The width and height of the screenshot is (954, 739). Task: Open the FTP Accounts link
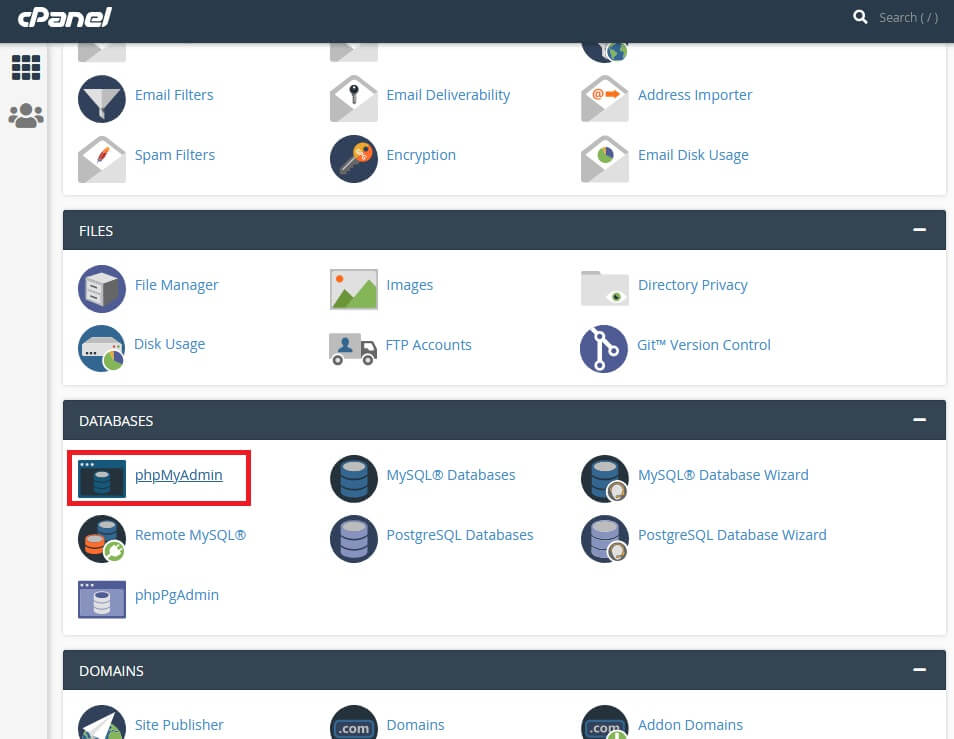coord(428,345)
